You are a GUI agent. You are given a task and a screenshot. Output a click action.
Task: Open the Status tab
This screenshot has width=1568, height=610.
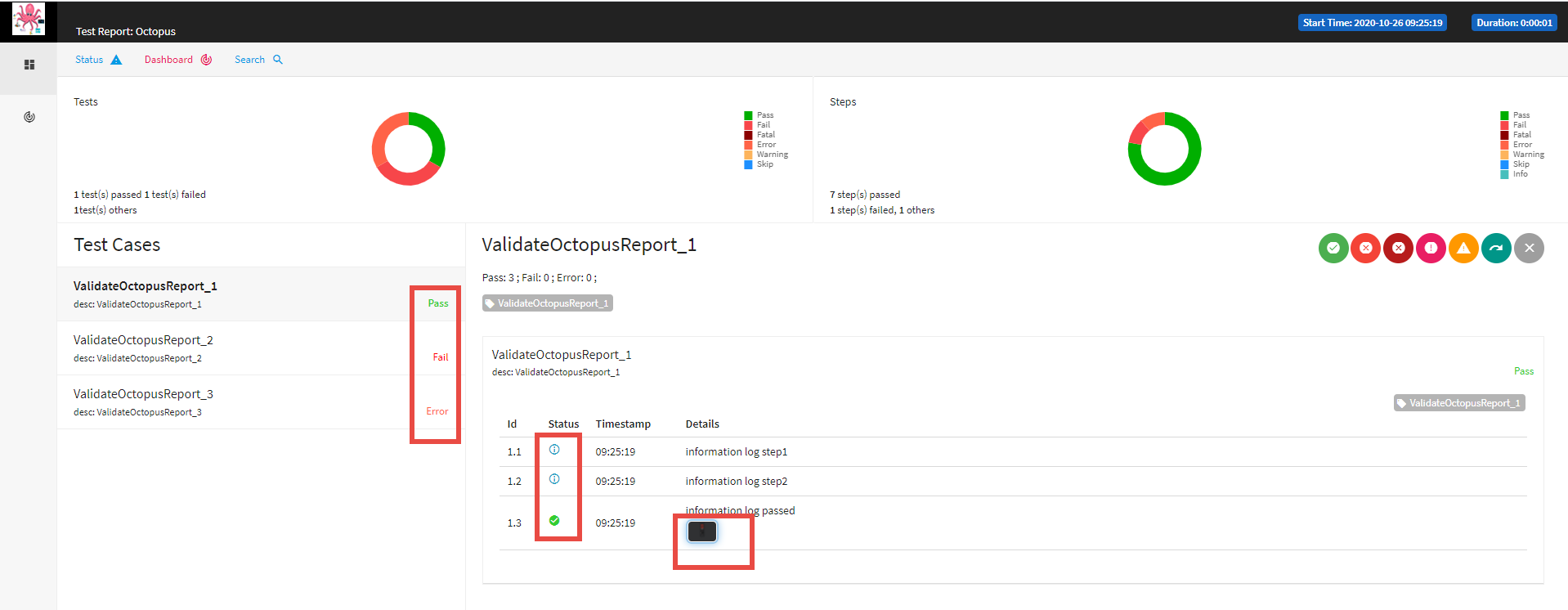pos(98,60)
